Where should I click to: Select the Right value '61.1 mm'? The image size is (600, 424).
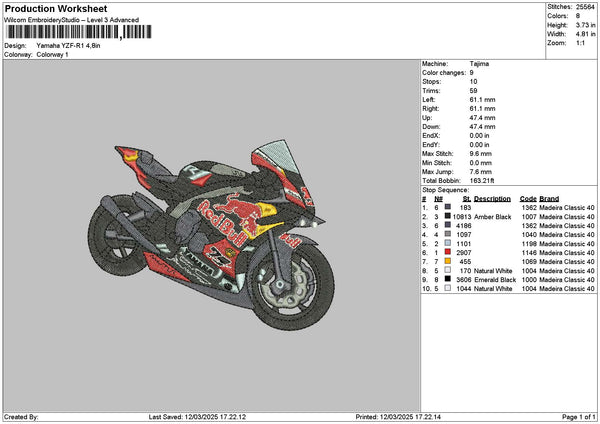coord(483,109)
